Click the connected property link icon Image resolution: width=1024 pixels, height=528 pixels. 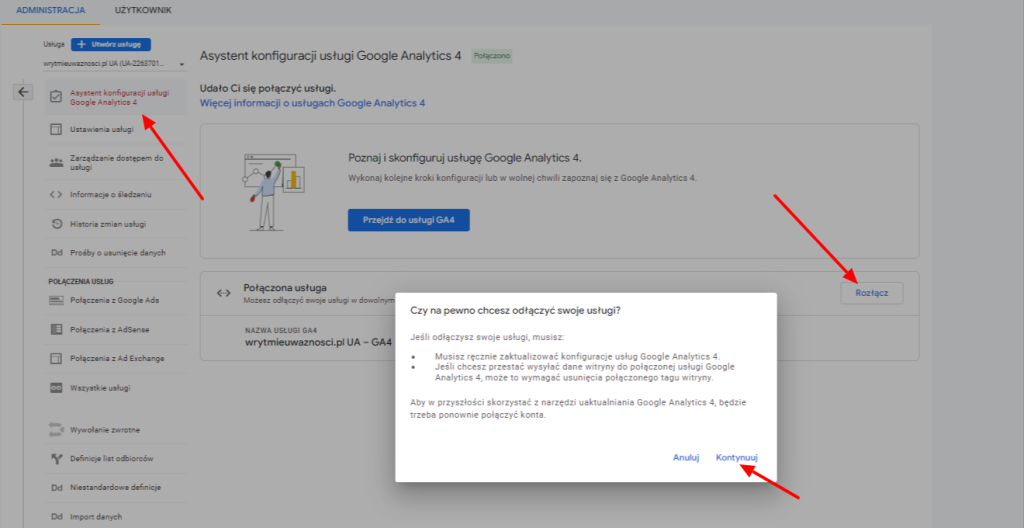click(x=223, y=292)
